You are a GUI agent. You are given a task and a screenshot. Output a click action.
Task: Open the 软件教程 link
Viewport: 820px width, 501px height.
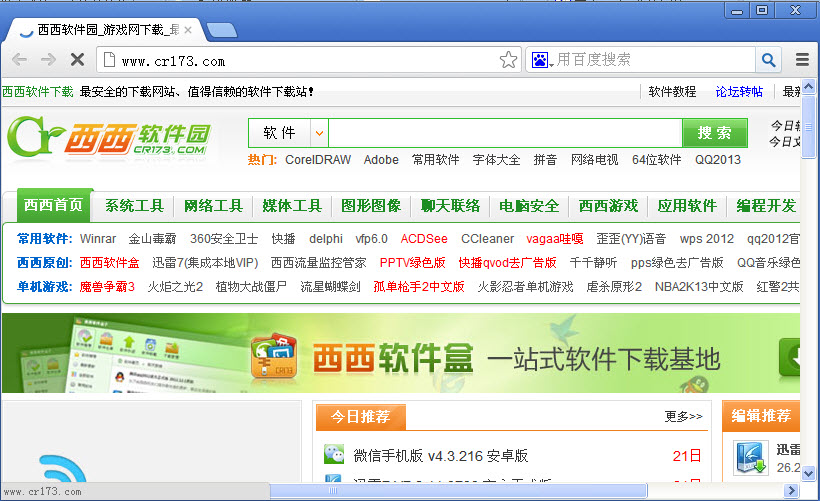tap(672, 92)
